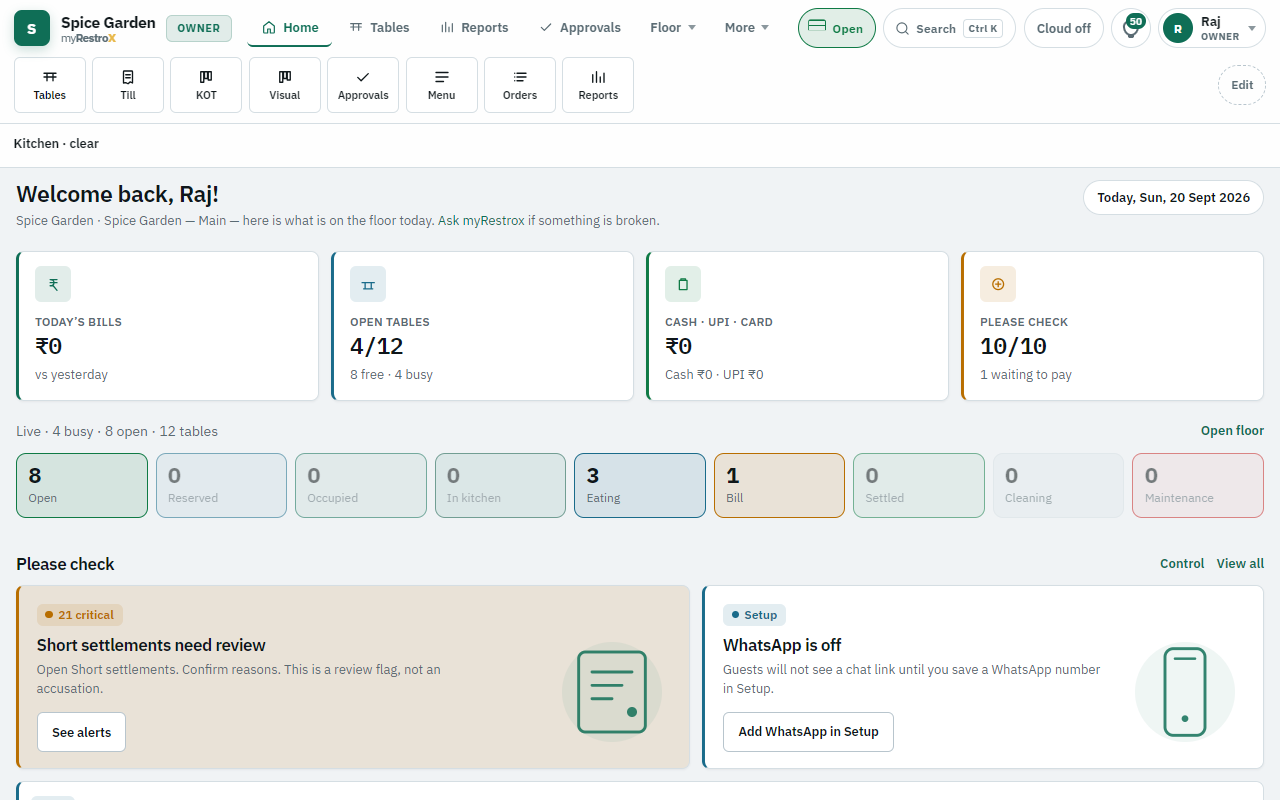
Task: Click the notification icon with 50 badge
Action: (x=1131, y=28)
